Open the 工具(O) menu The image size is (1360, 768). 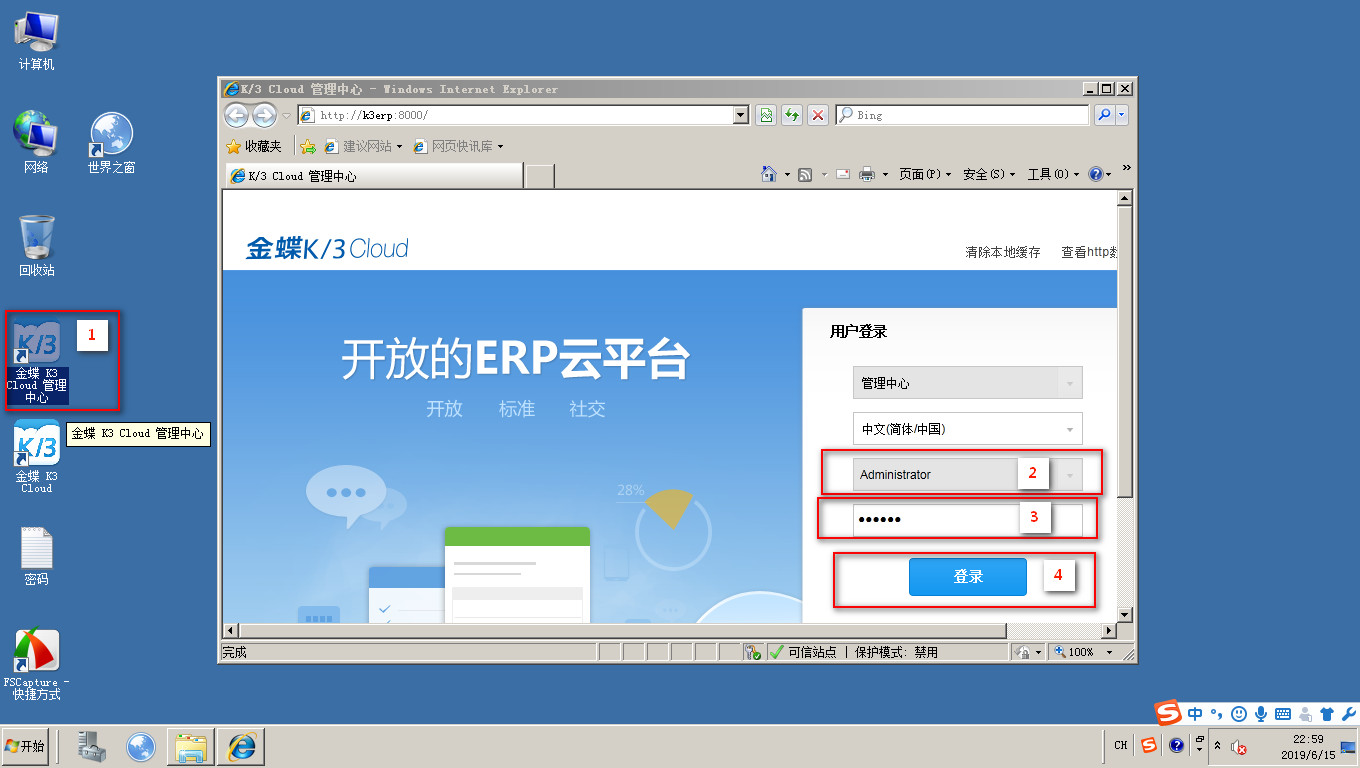1052,174
